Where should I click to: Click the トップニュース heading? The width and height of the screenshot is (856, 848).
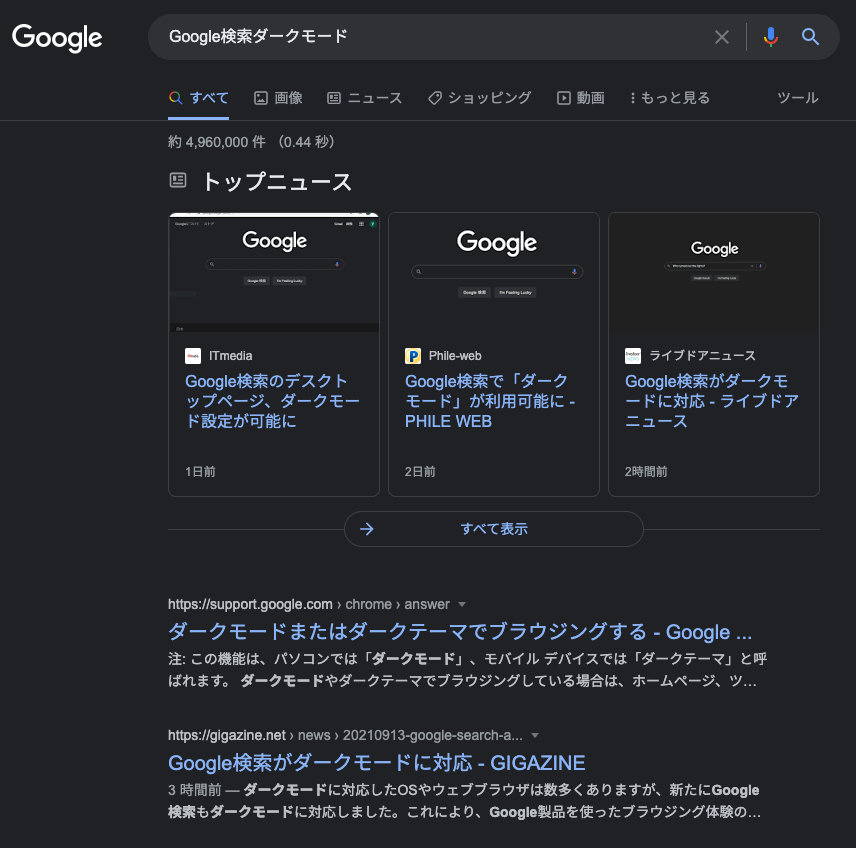(277, 181)
